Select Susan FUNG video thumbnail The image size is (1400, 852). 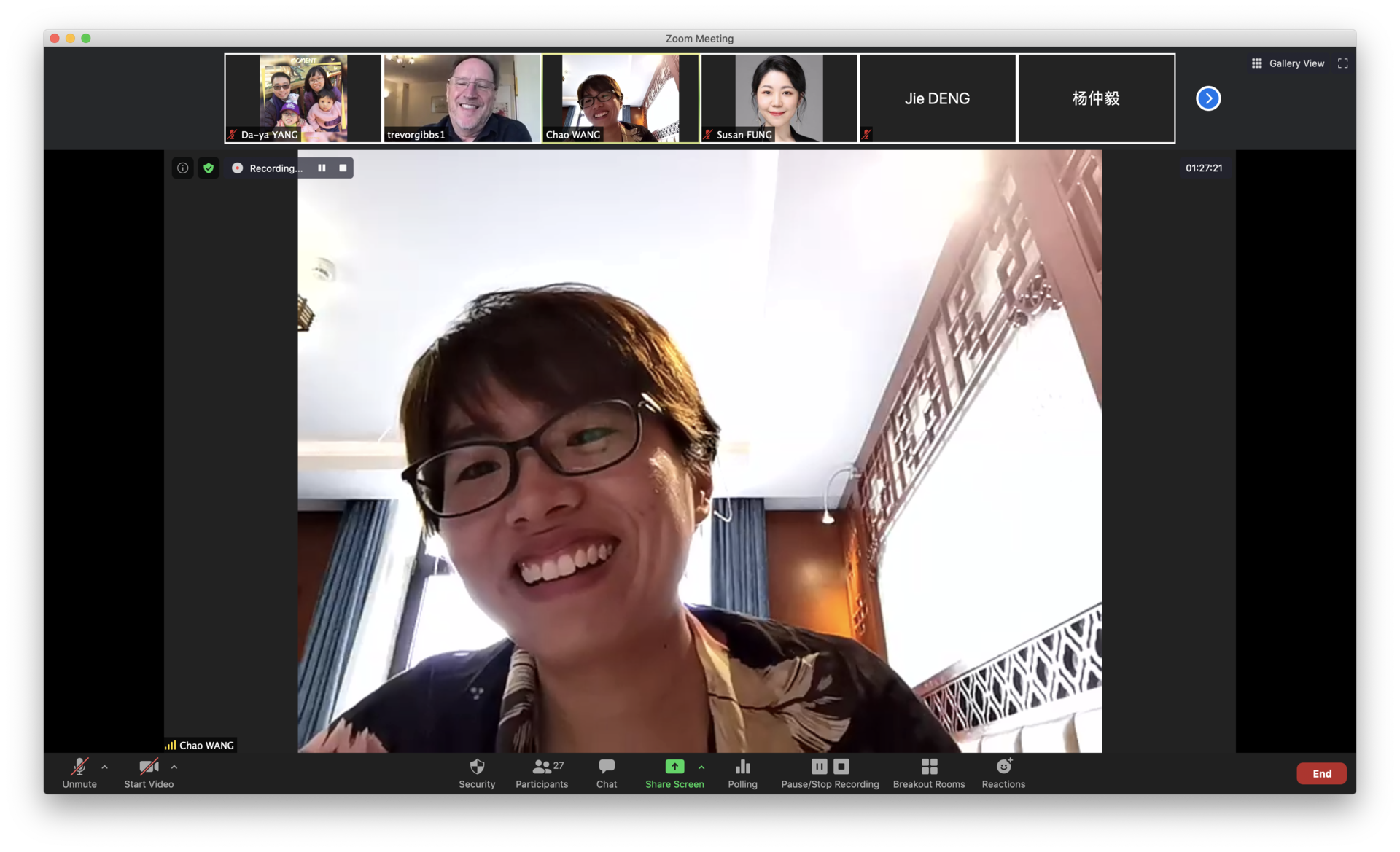click(x=779, y=98)
